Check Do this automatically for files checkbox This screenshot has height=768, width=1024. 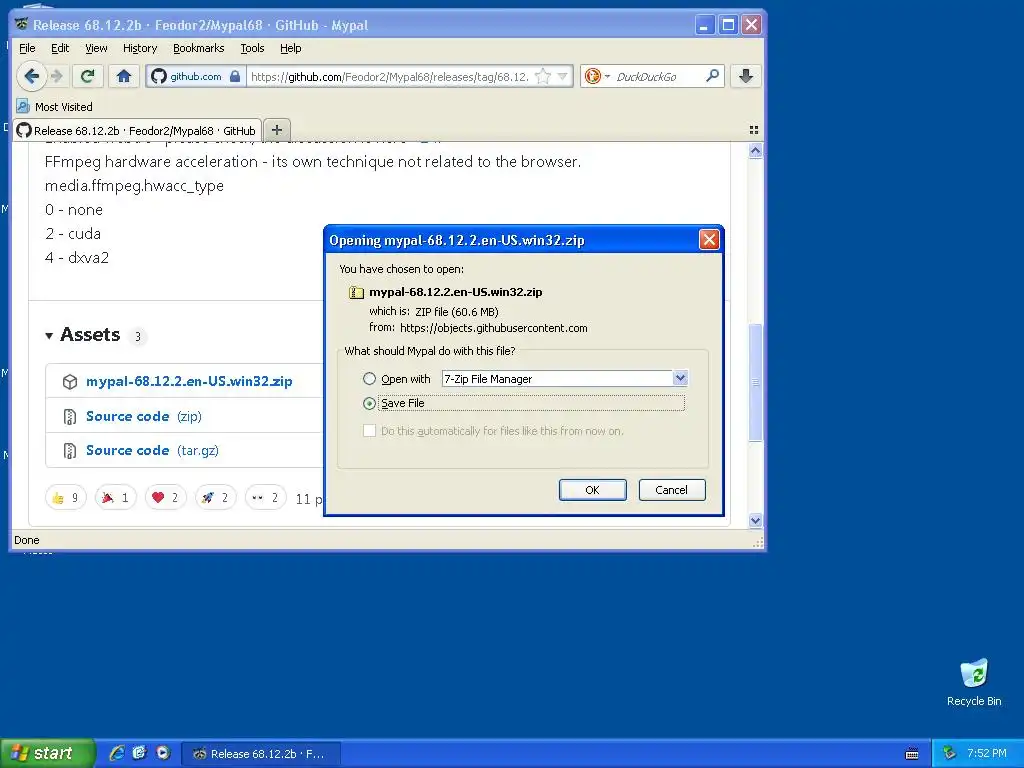(x=370, y=431)
